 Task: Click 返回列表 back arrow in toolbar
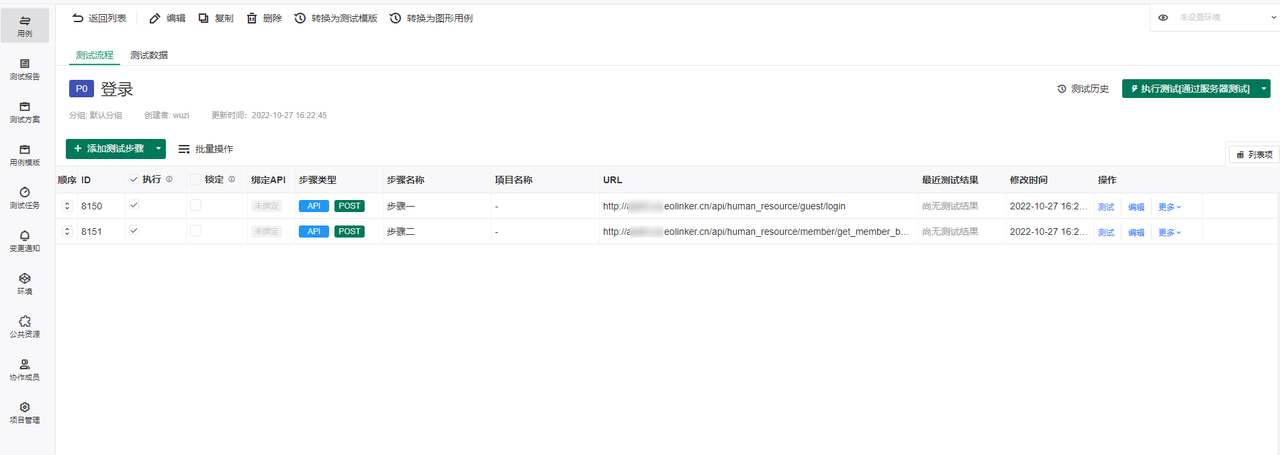point(98,18)
